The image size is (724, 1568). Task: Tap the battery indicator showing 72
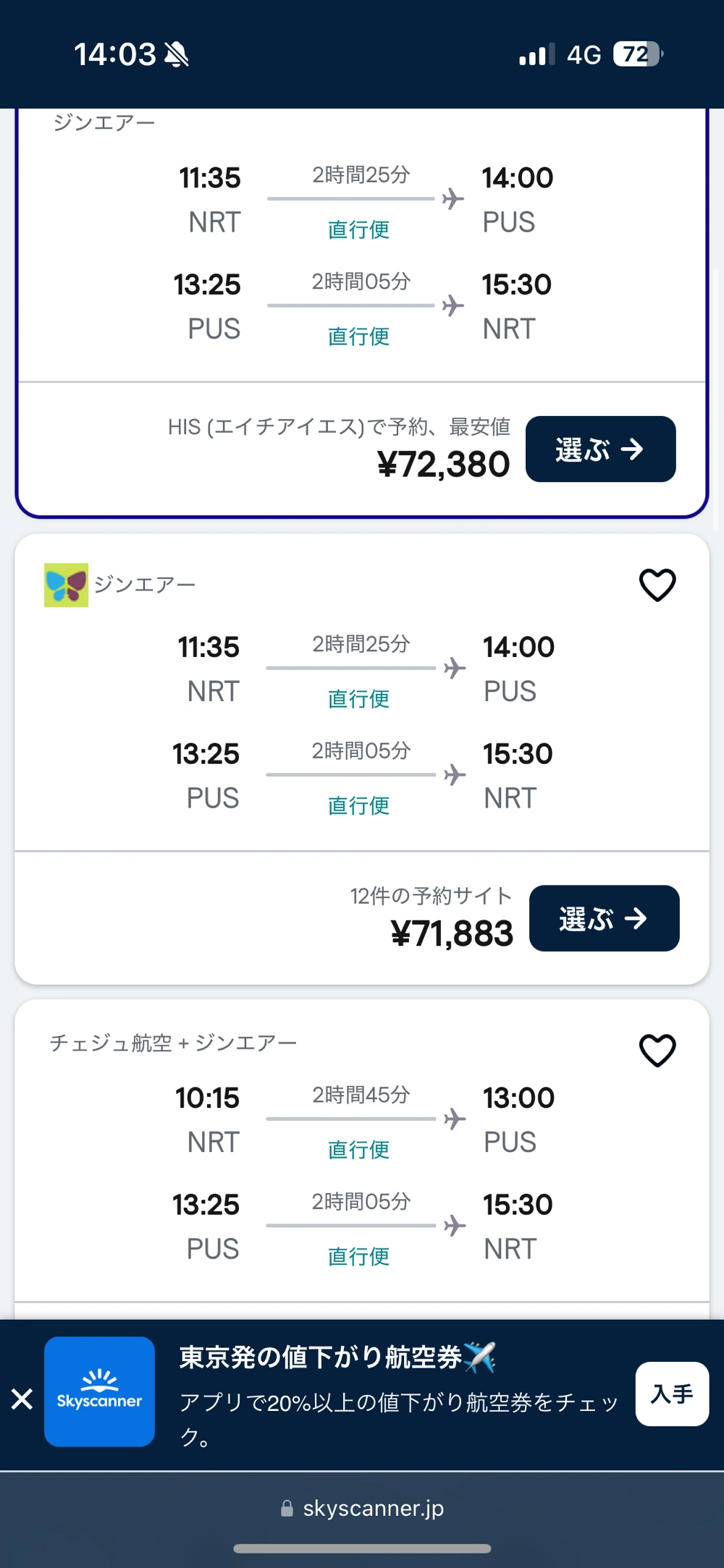pos(637,54)
